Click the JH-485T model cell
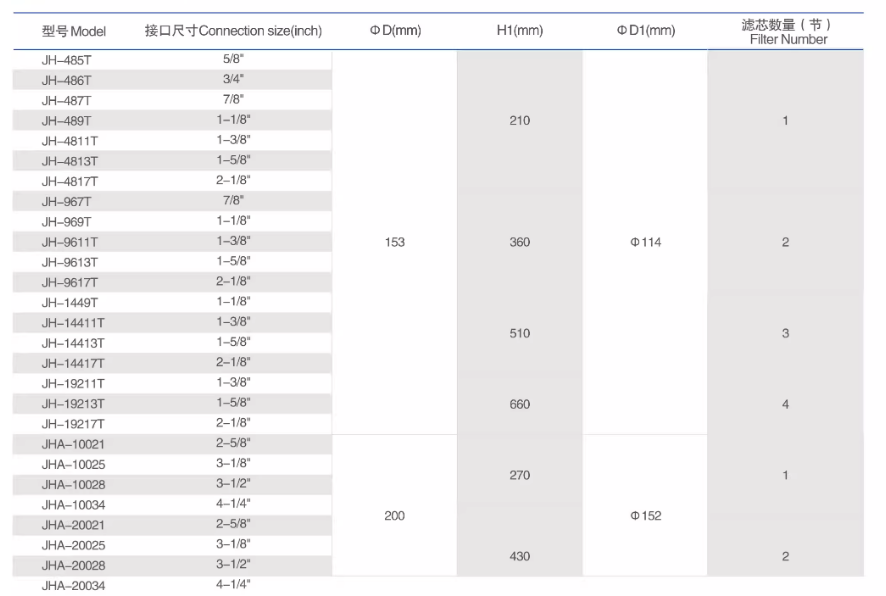 pos(66,60)
